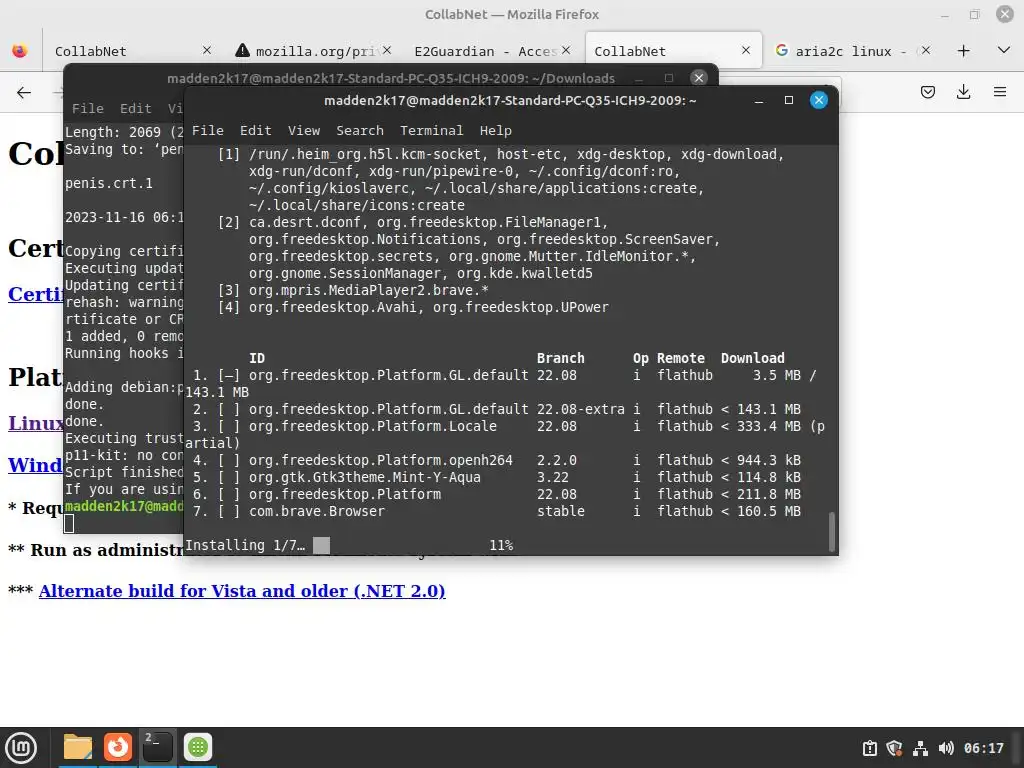Open the green grid app in taskbar
This screenshot has width=1024, height=768.
[x=198, y=747]
